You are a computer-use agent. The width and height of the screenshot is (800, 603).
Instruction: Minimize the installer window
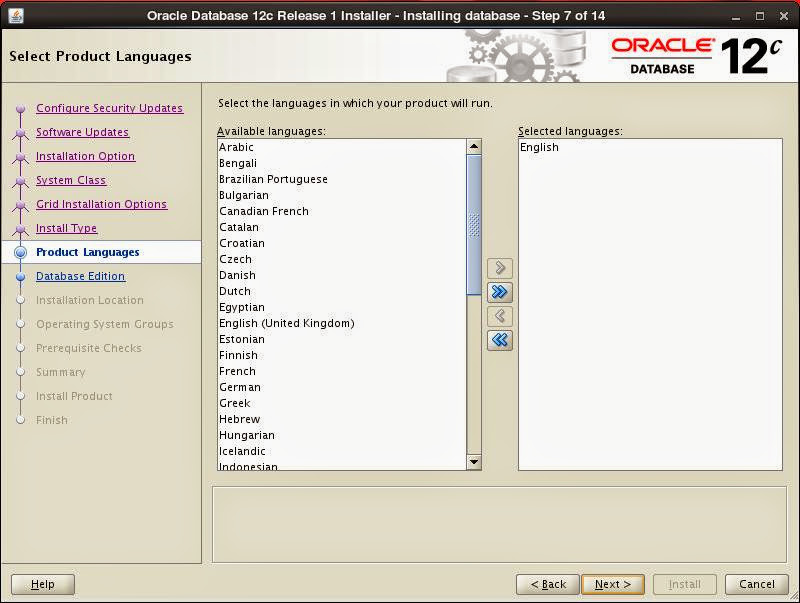(736, 16)
